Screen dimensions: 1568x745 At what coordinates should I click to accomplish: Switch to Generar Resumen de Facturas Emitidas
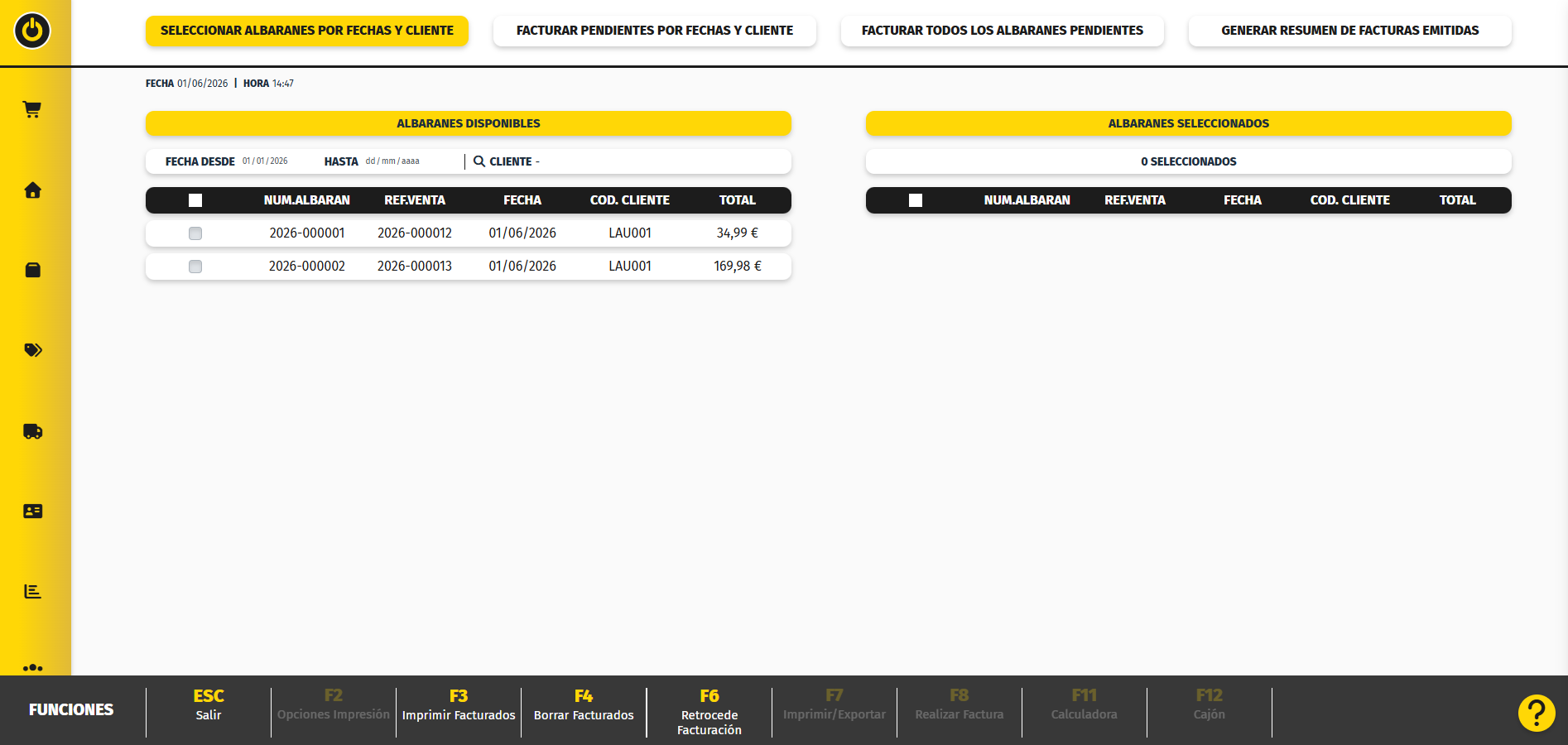point(1350,31)
